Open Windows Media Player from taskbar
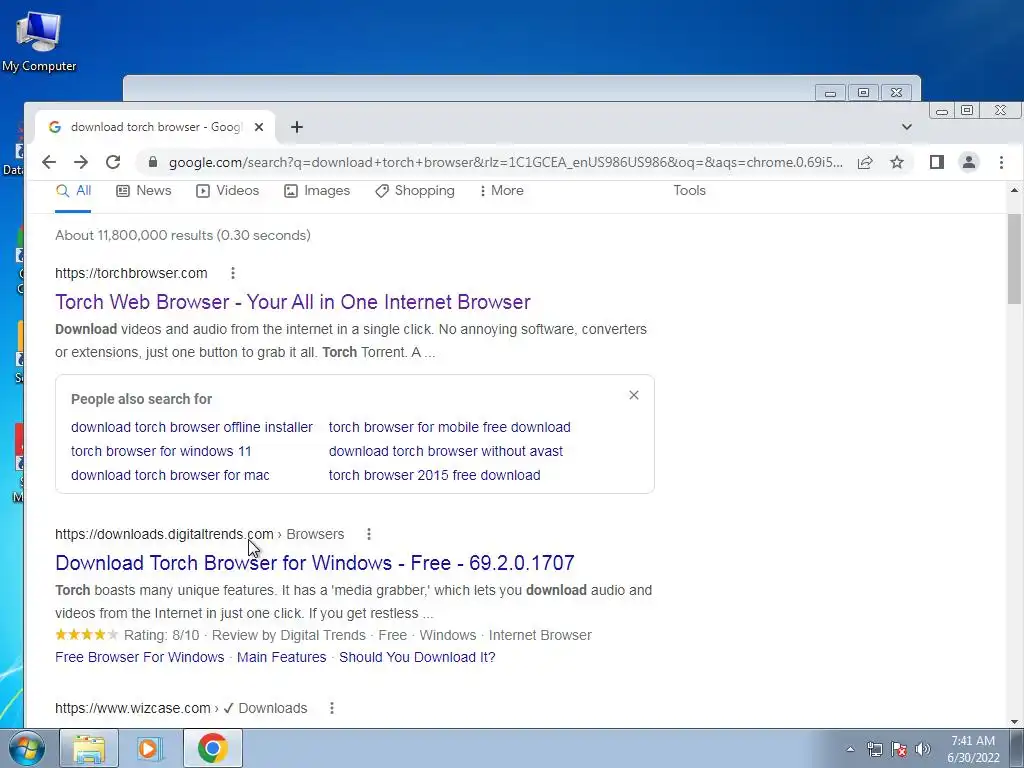1024x768 pixels. click(x=150, y=748)
